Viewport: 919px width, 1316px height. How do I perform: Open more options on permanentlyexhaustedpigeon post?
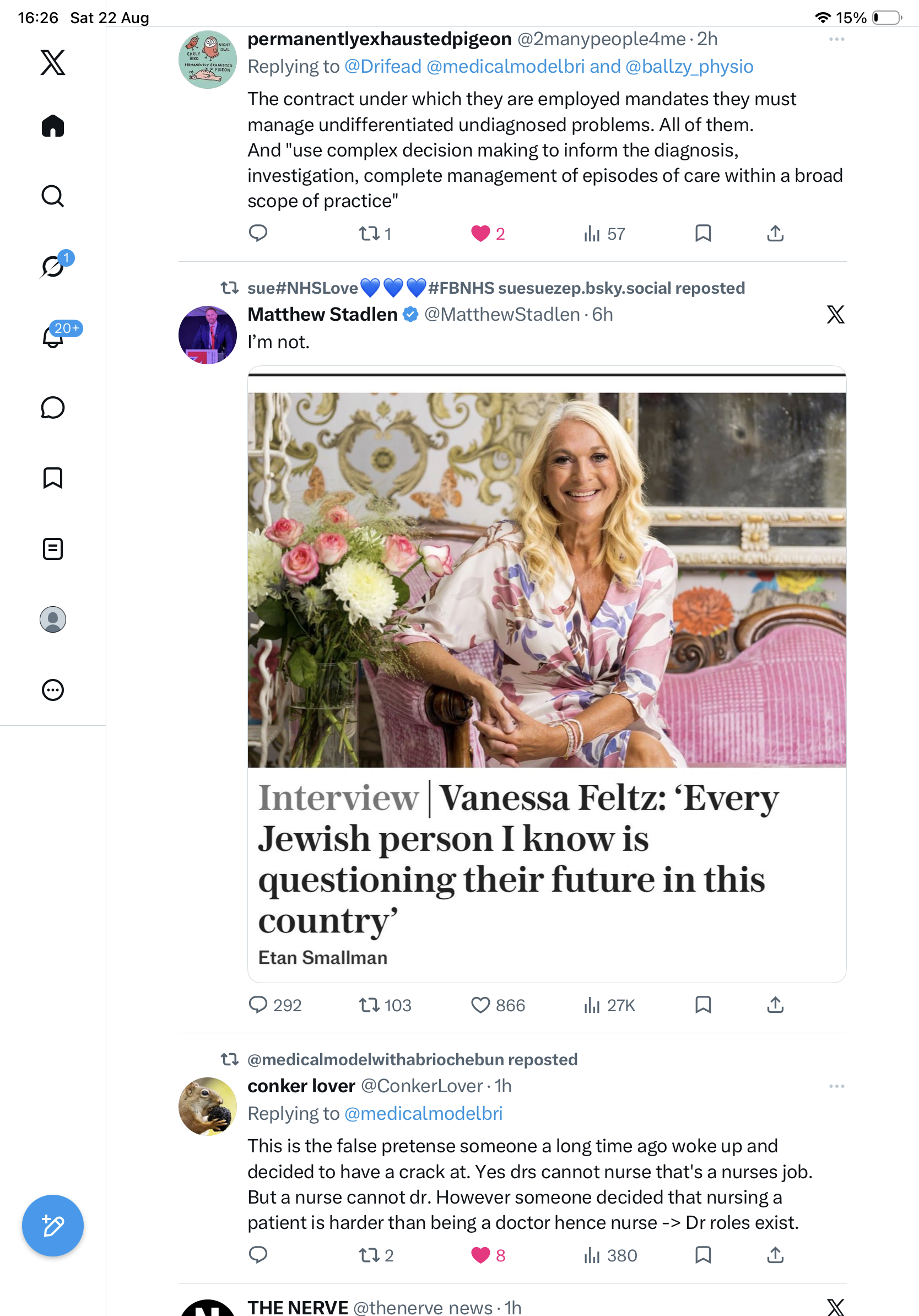coord(836,40)
